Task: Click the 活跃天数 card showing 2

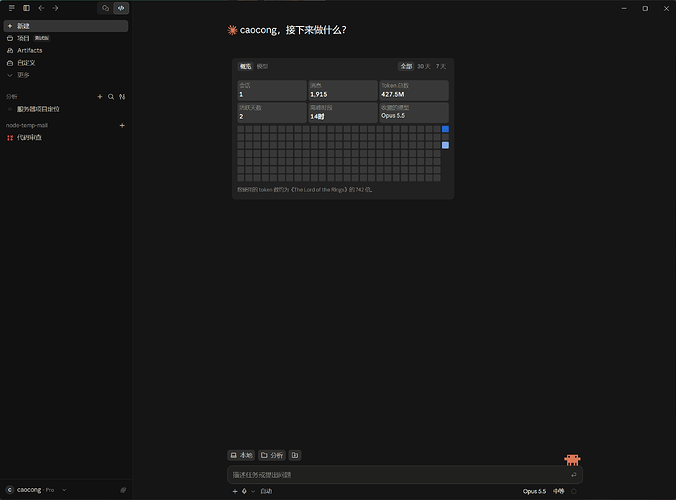Action: (272, 112)
